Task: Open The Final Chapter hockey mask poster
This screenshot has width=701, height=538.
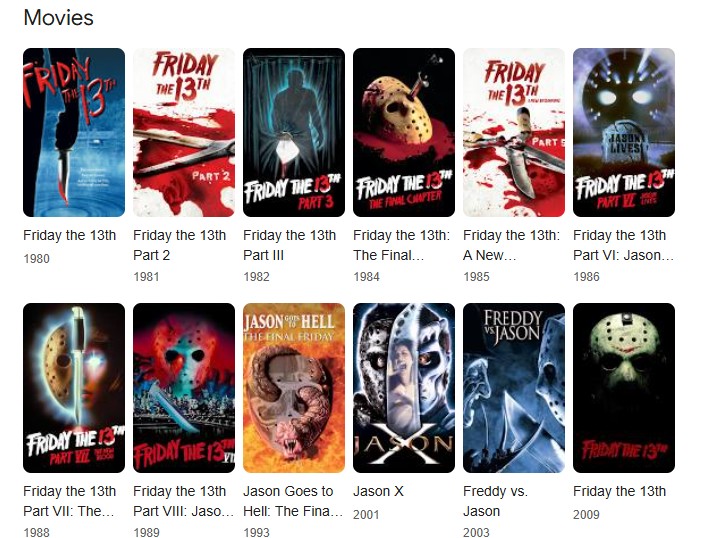Action: pyautogui.click(x=404, y=132)
